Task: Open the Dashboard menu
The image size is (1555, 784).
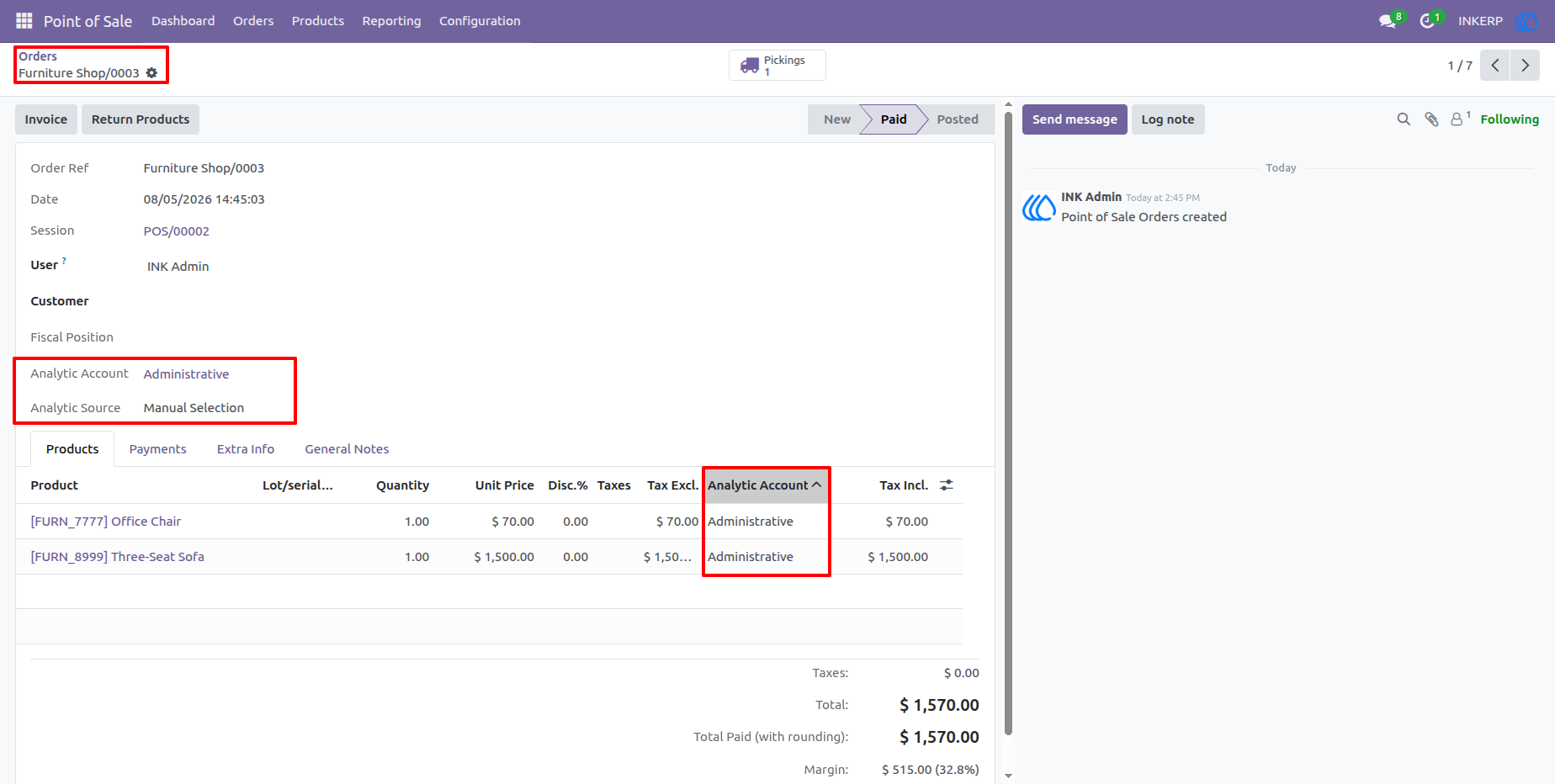Action: coord(183,21)
